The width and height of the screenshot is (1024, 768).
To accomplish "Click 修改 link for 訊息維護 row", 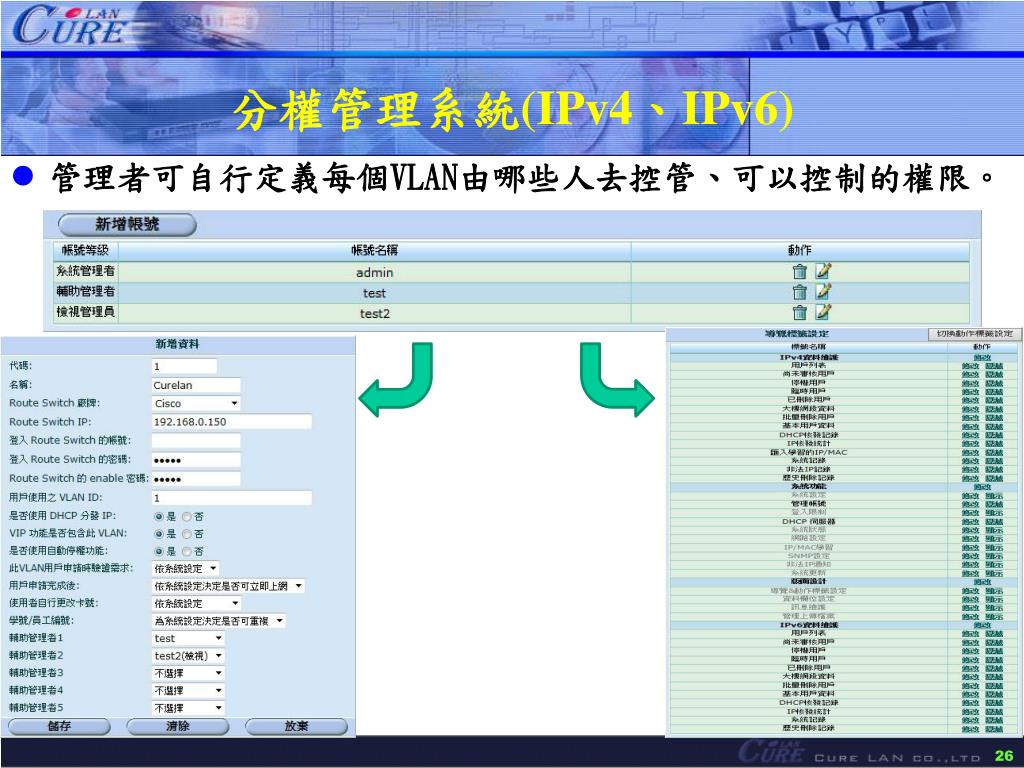I will [x=970, y=608].
